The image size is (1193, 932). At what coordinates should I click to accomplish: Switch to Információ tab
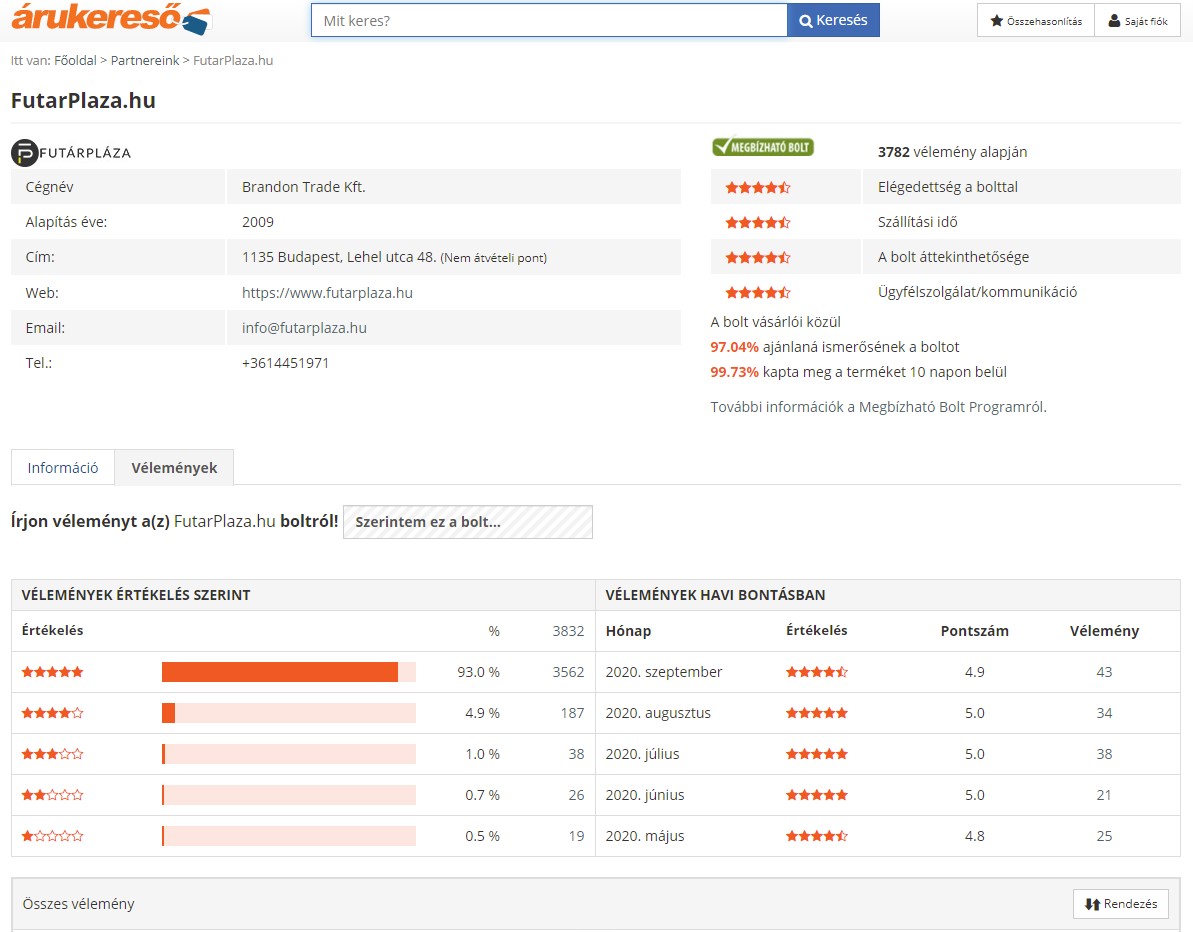(x=62, y=467)
